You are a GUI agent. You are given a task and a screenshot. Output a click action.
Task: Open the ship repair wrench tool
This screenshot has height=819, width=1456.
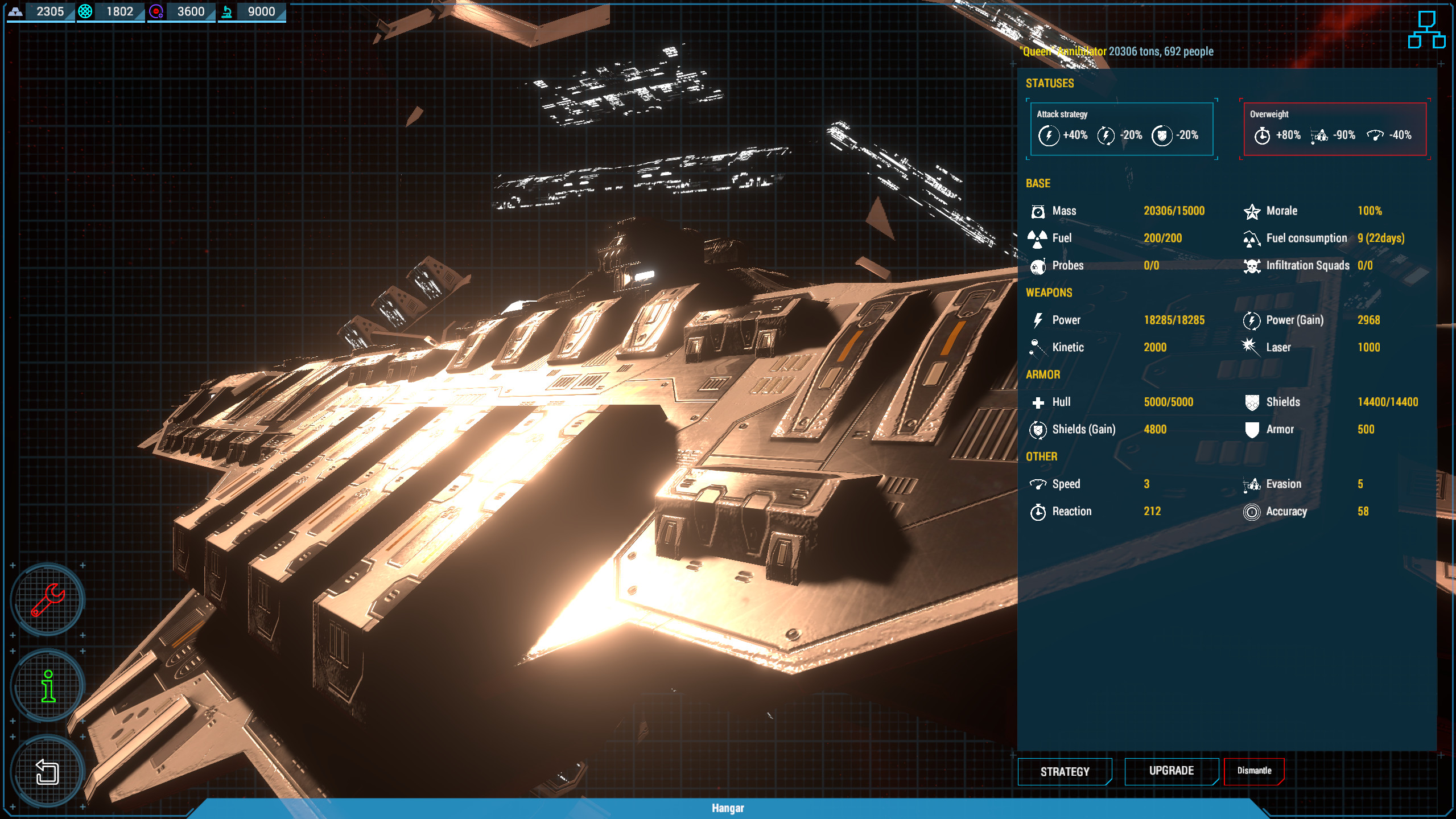point(48,600)
